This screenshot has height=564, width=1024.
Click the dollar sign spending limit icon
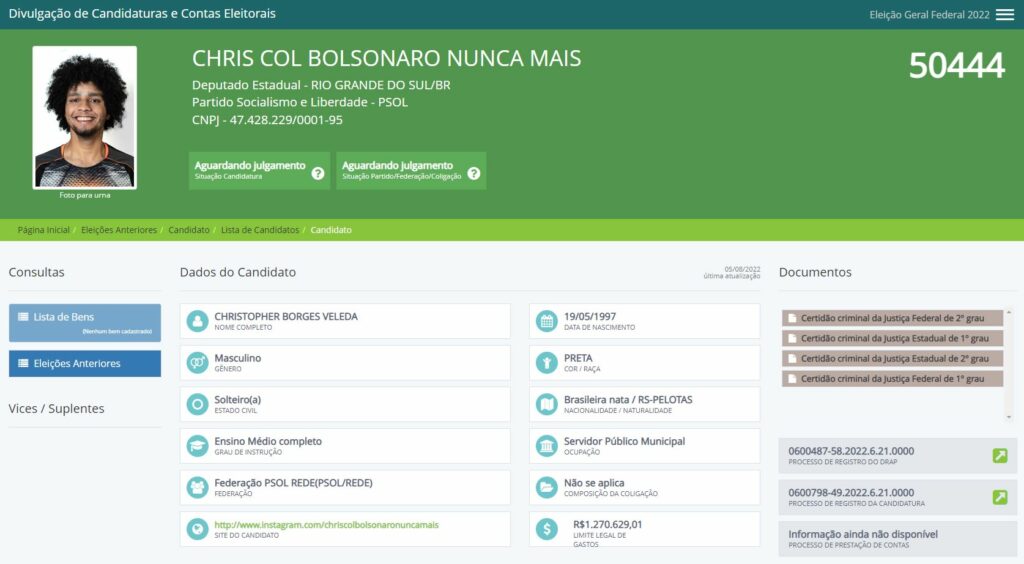[x=546, y=529]
